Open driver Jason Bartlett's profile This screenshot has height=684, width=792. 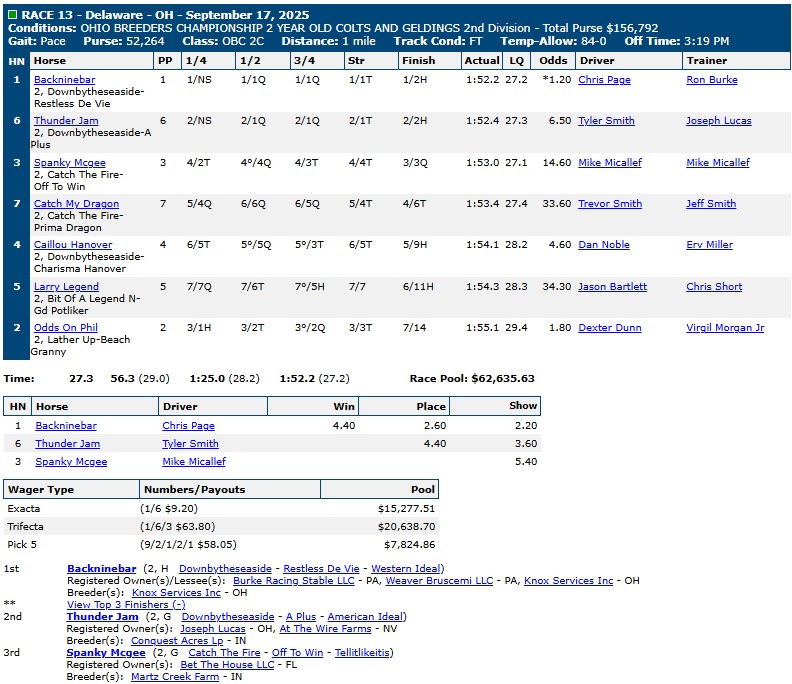click(612, 287)
